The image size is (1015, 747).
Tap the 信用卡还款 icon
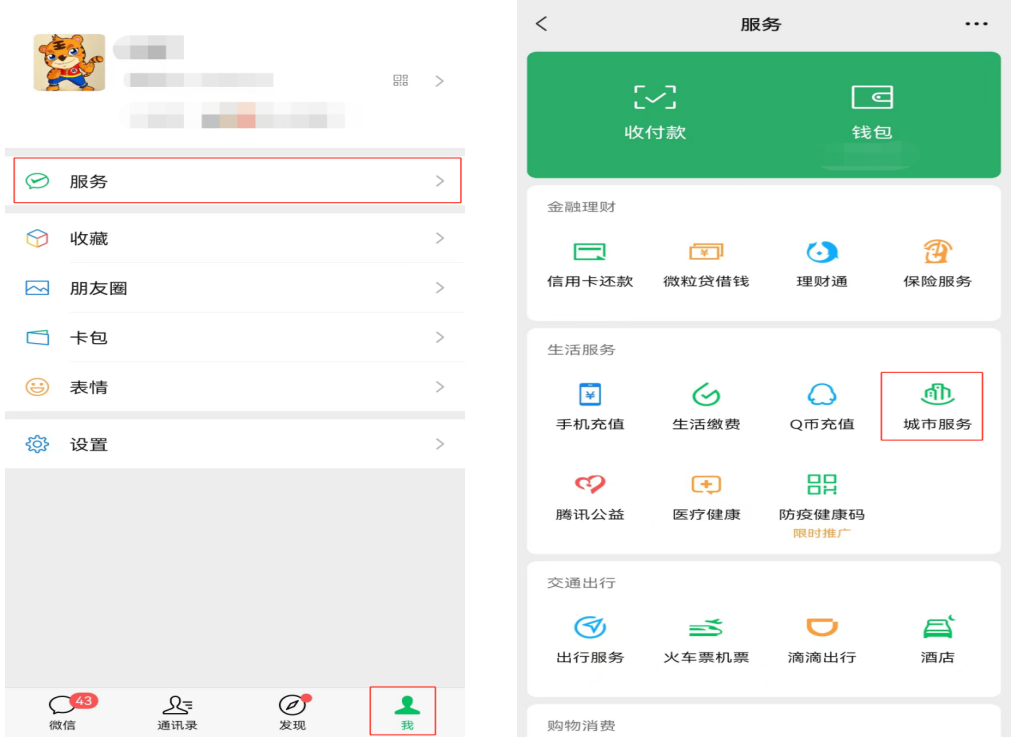tap(589, 251)
